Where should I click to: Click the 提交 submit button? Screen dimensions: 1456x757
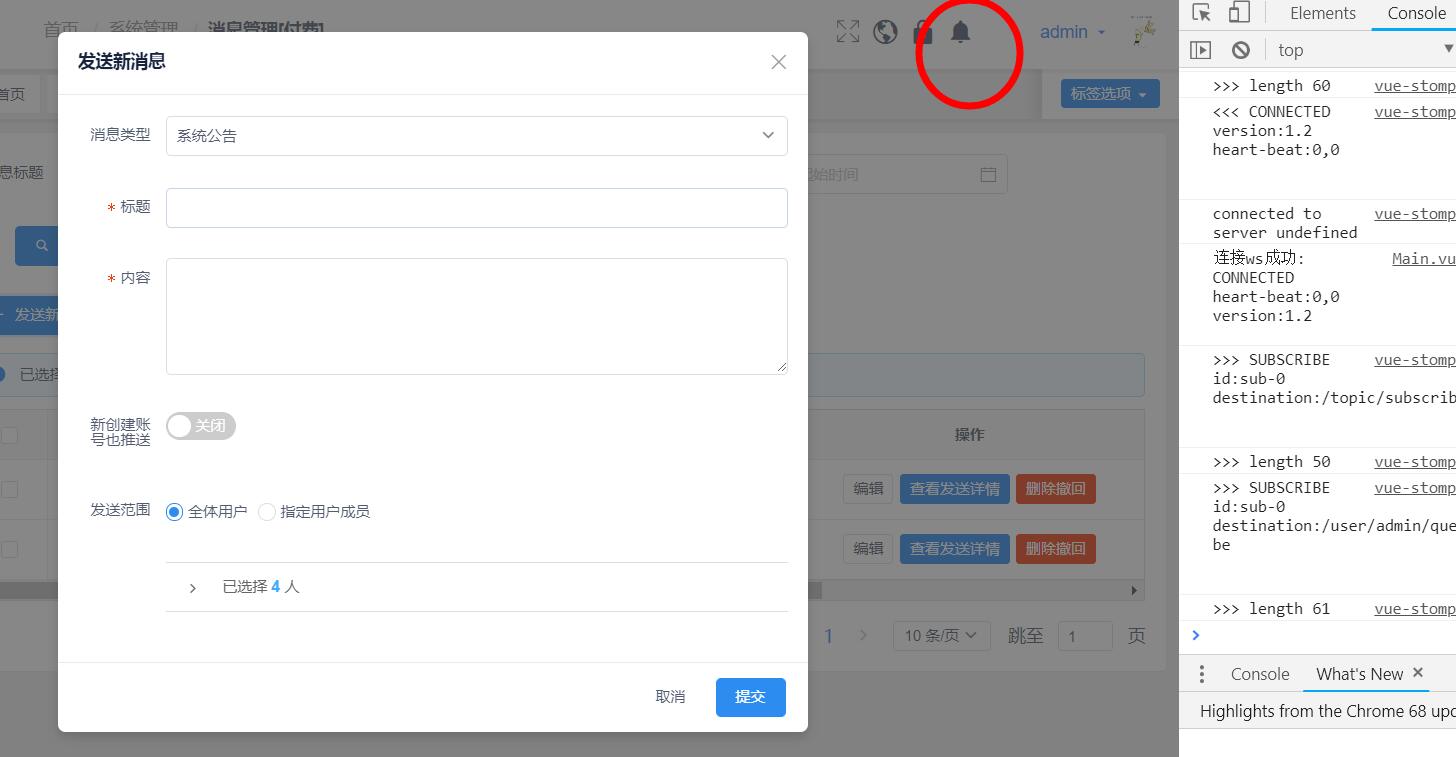coord(750,697)
